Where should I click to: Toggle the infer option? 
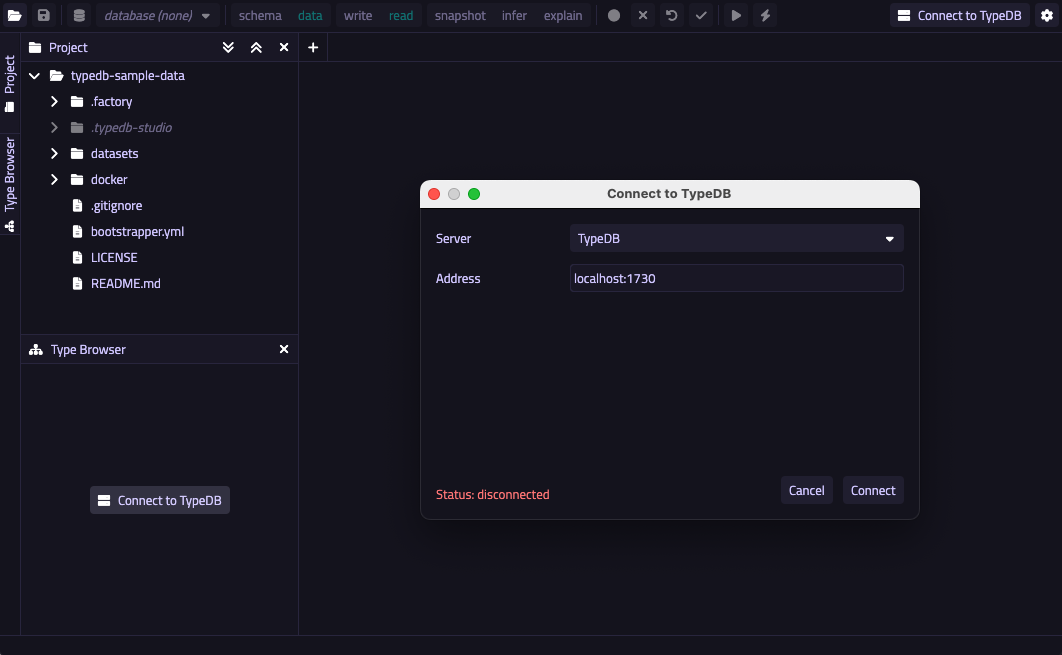(x=514, y=15)
